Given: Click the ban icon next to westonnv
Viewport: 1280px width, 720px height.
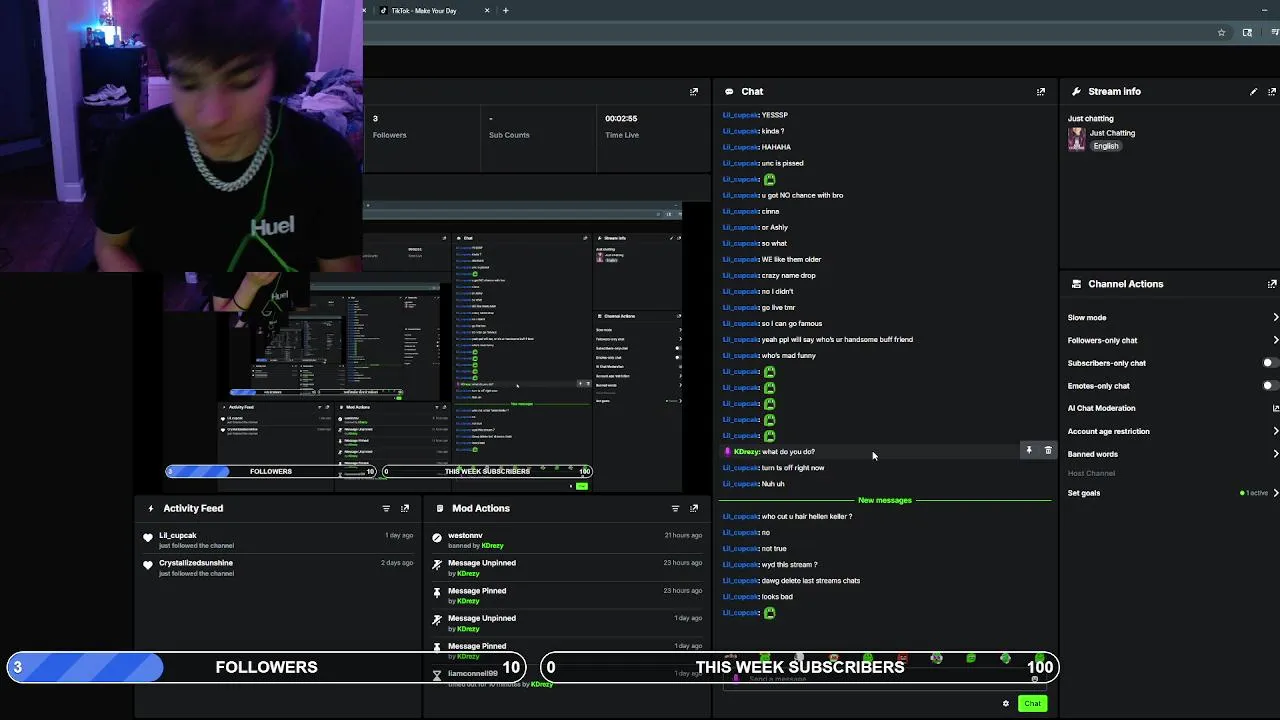Looking at the screenshot, I should pos(437,538).
